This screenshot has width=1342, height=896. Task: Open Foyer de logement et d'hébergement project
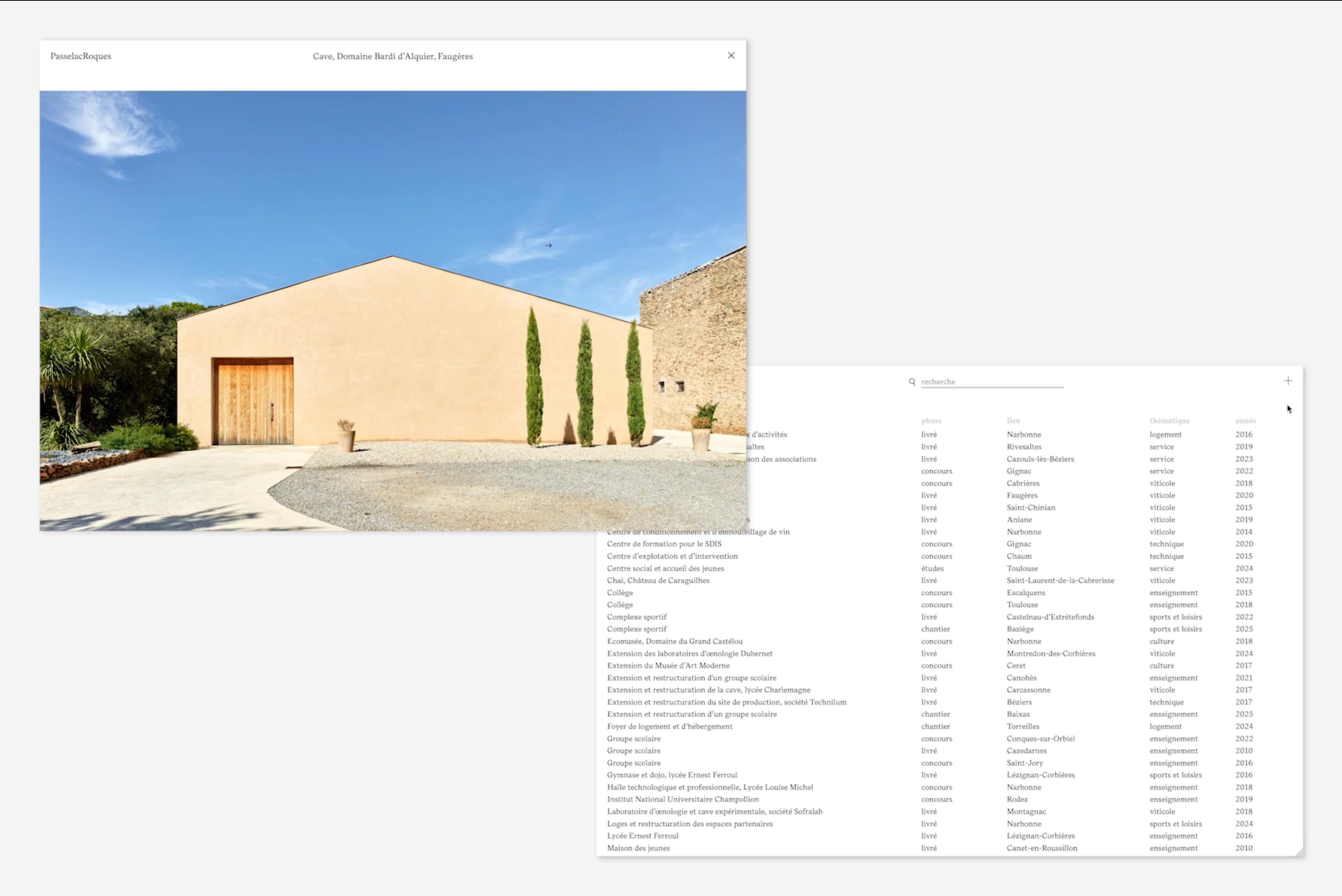pyautogui.click(x=669, y=726)
